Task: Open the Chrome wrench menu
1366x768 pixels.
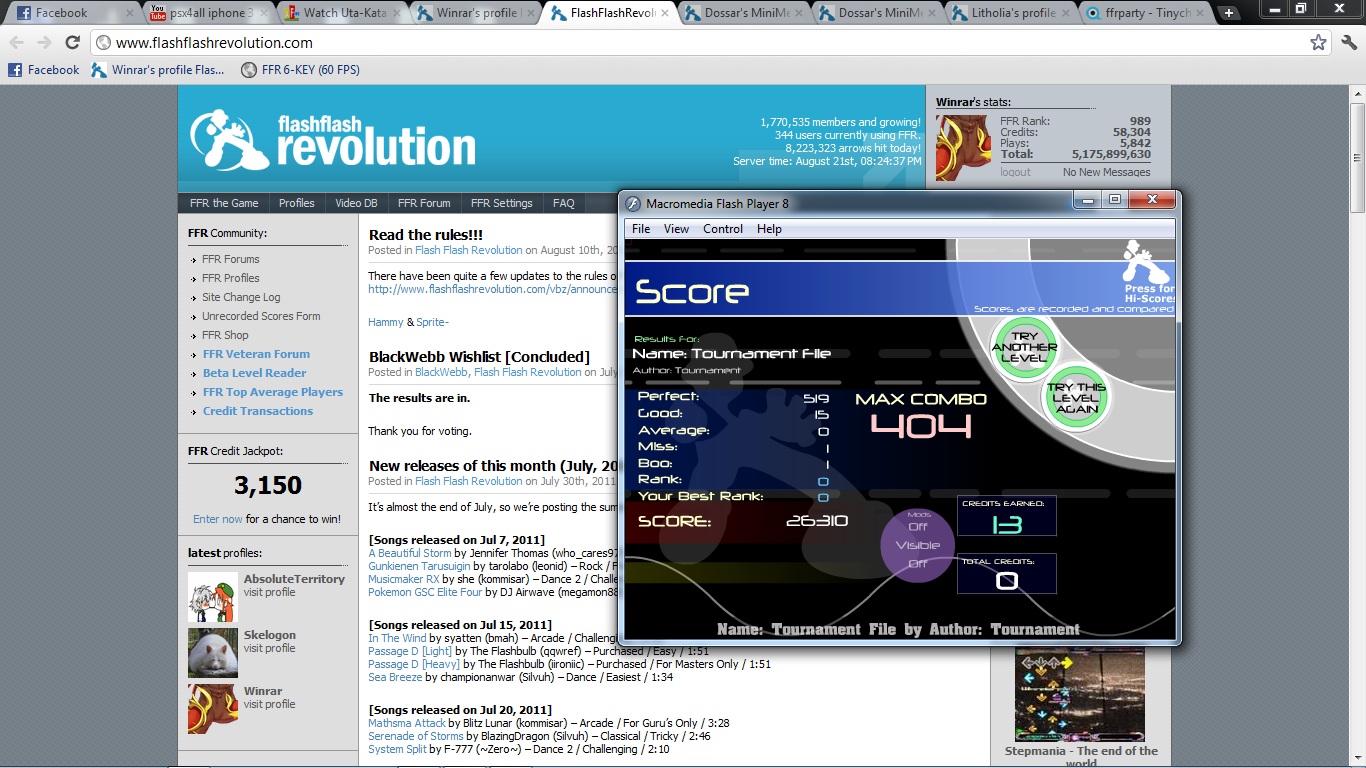Action: point(1349,43)
